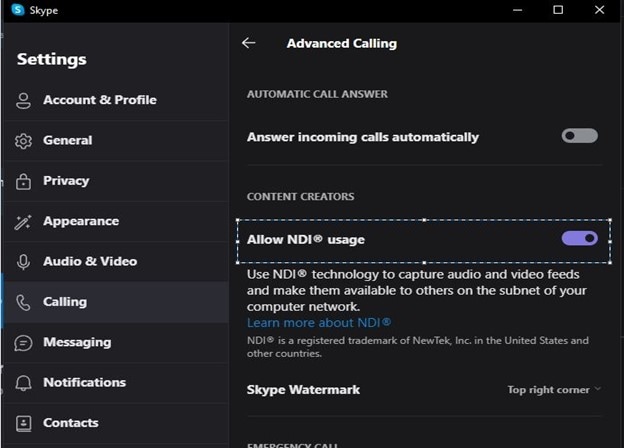Switch to the Privacy settings section
The width and height of the screenshot is (624, 448).
tap(66, 181)
